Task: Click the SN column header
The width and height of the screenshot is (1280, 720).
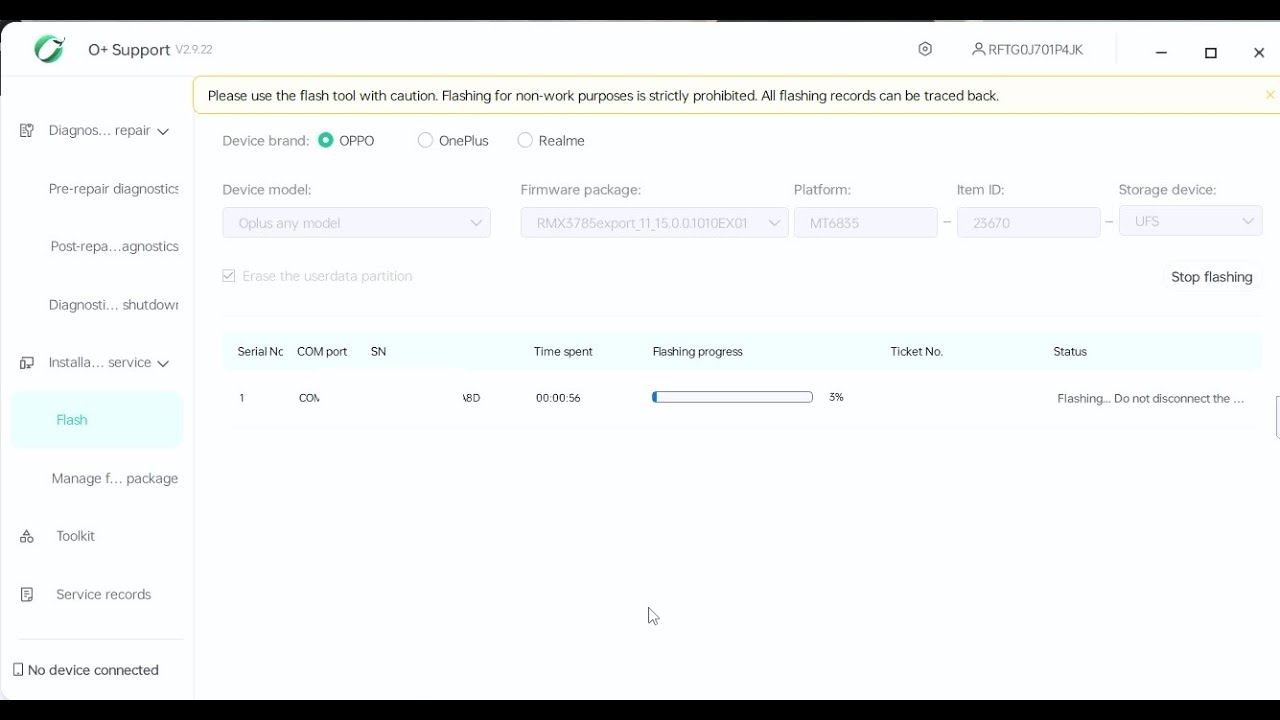Action: 378,352
